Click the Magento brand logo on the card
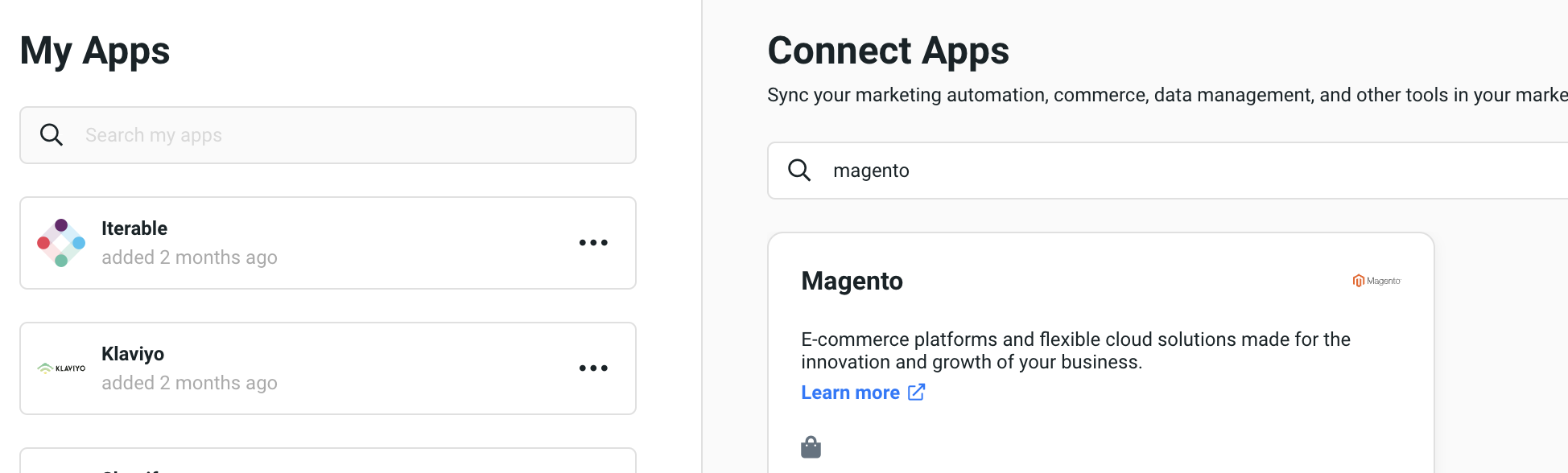Image resolution: width=1568 pixels, height=473 pixels. (1376, 281)
